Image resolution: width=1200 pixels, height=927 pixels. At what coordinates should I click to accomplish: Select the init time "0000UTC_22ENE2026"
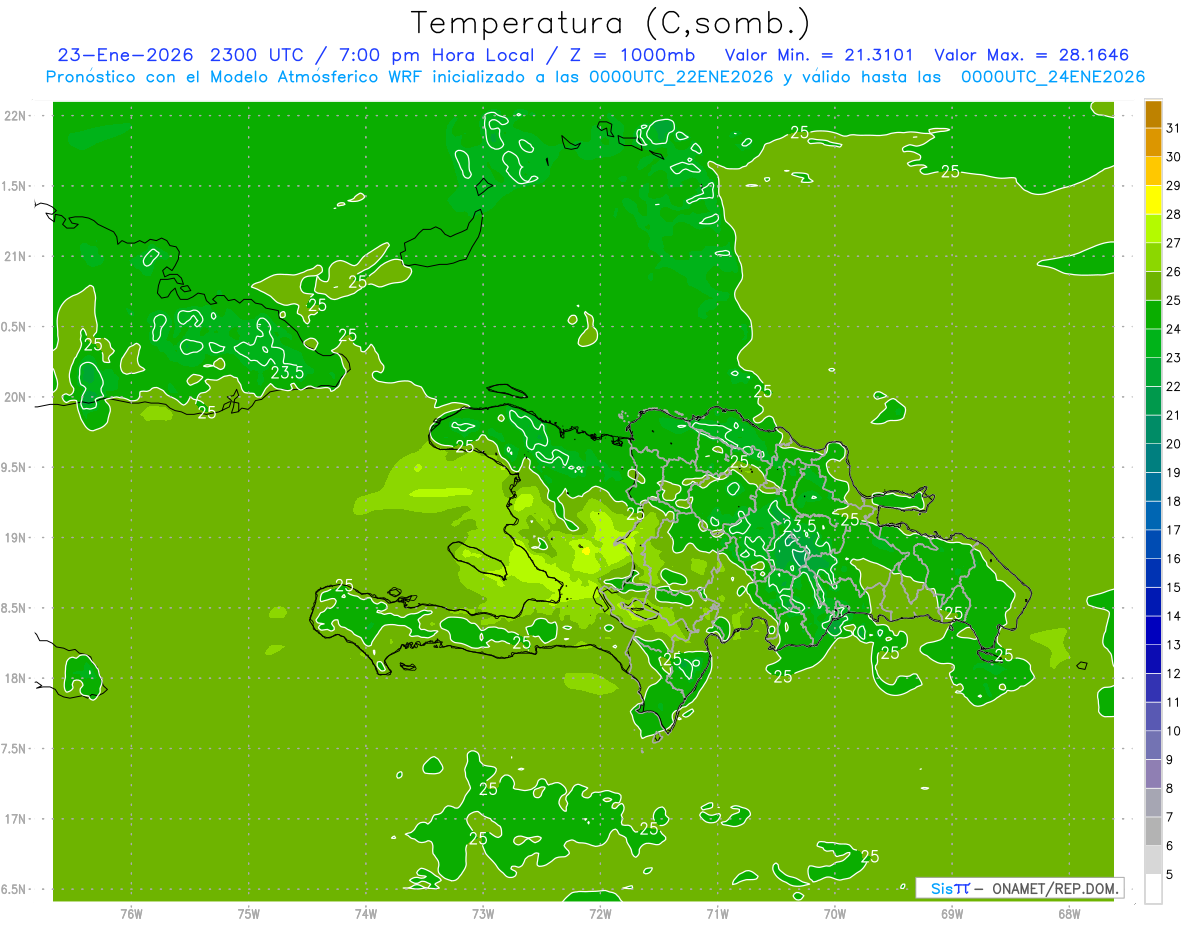coord(681,77)
